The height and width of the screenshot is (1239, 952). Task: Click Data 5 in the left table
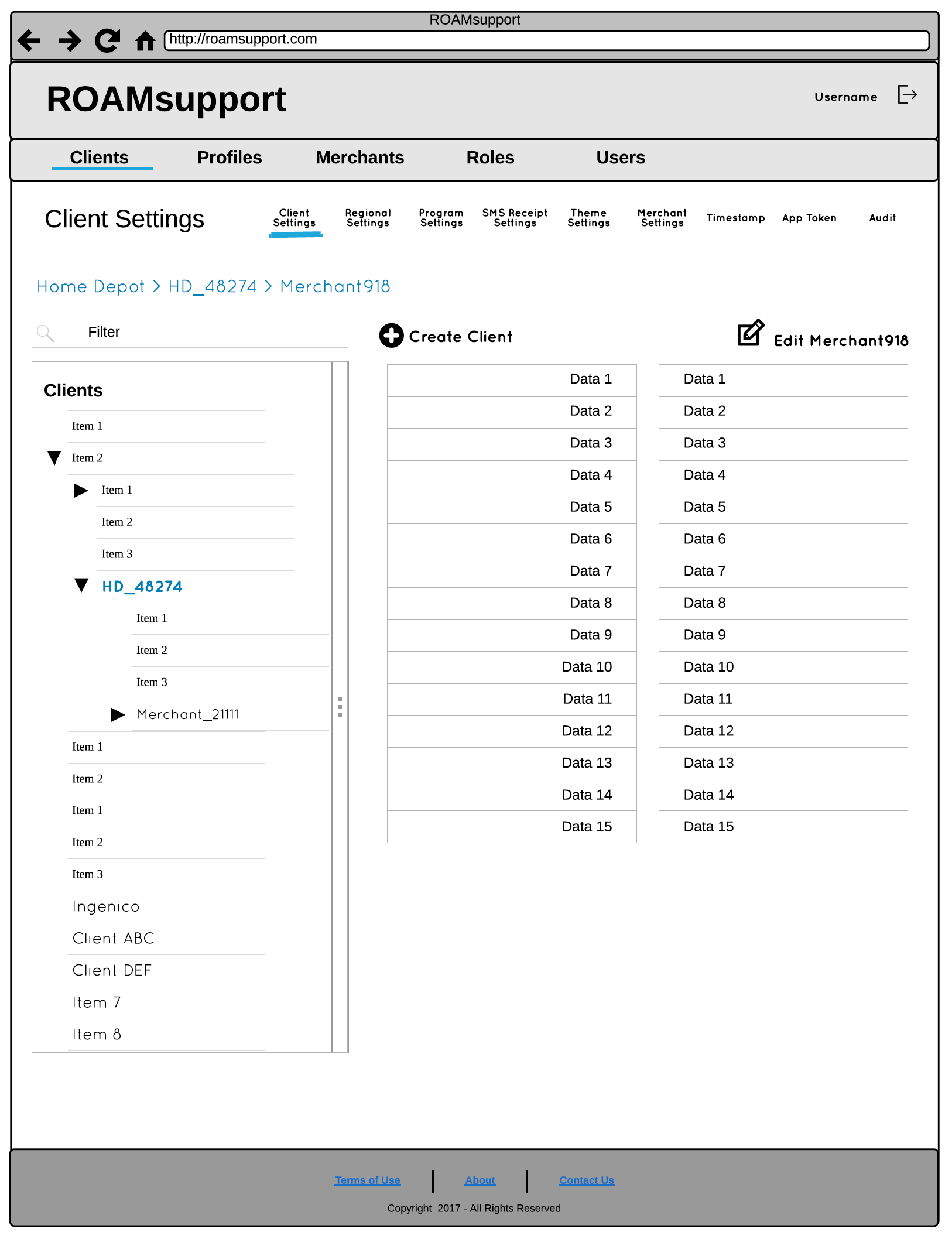[x=512, y=508]
